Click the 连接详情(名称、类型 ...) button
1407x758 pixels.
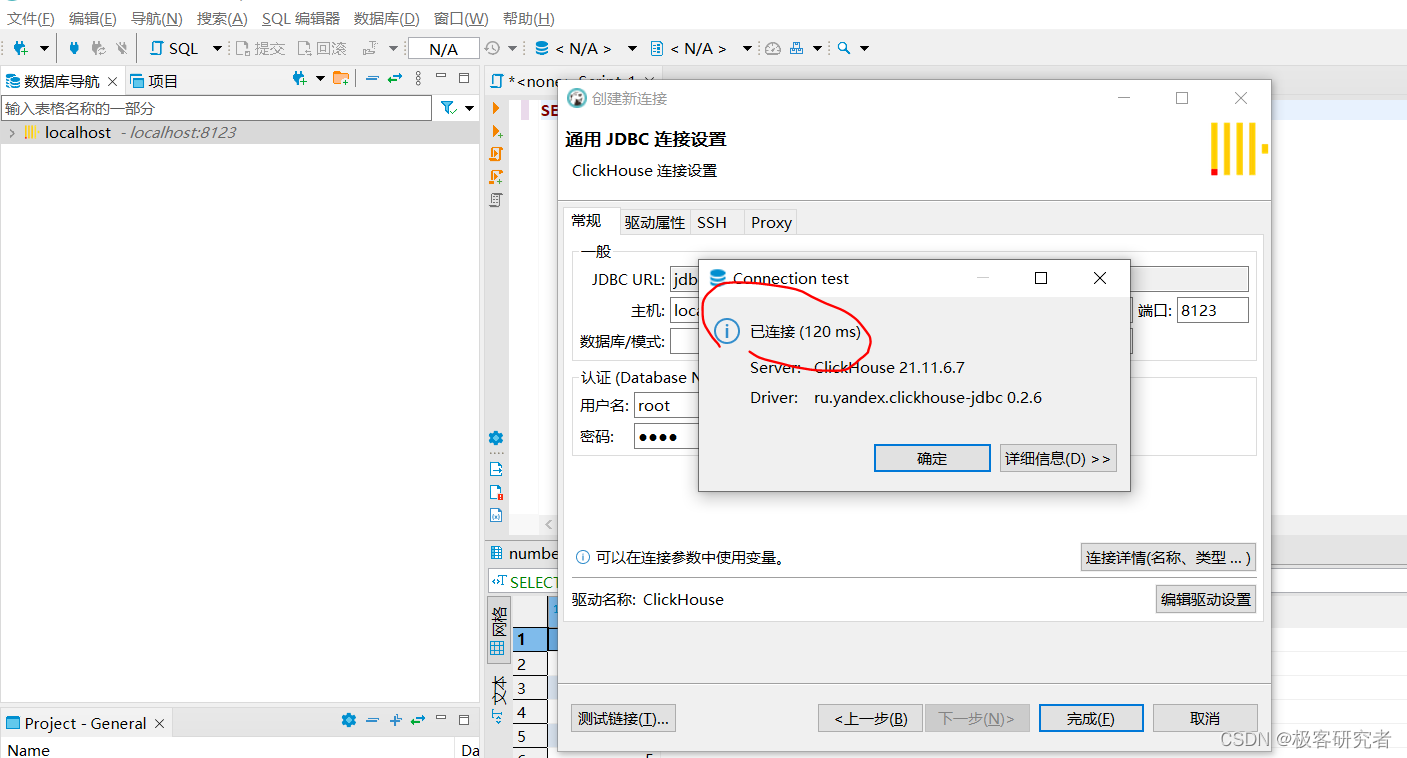pyautogui.click(x=1168, y=557)
